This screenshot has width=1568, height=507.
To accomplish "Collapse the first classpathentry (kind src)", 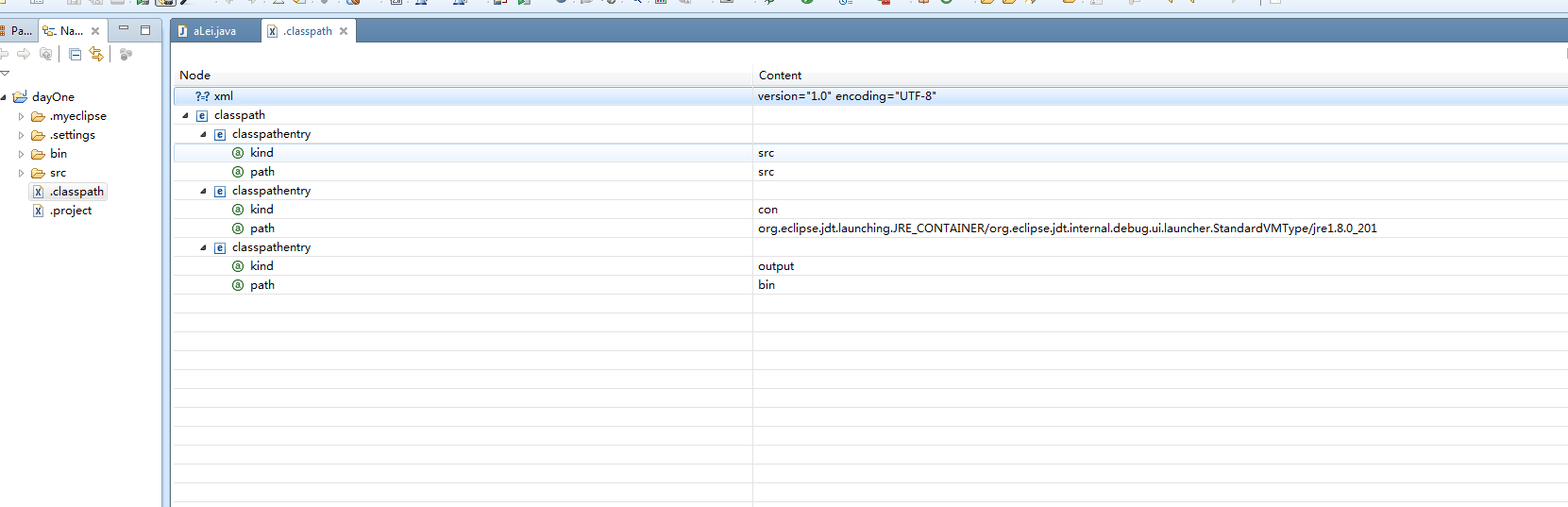I will 203,134.
